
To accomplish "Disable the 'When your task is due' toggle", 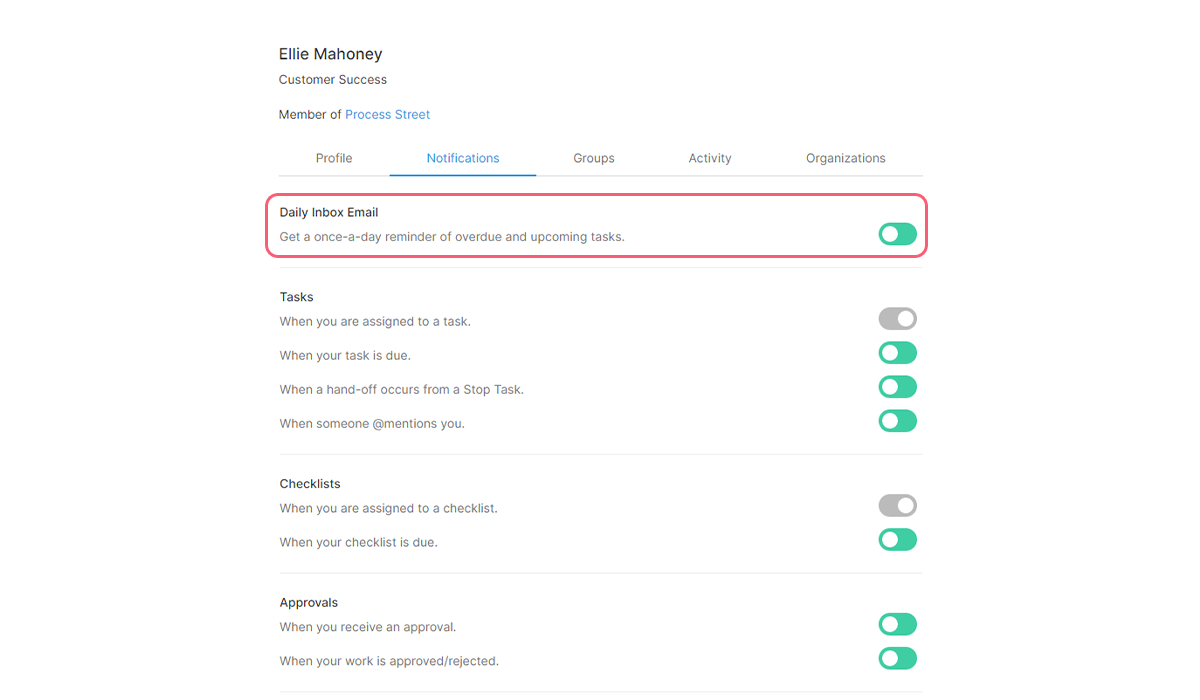I will click(x=897, y=353).
